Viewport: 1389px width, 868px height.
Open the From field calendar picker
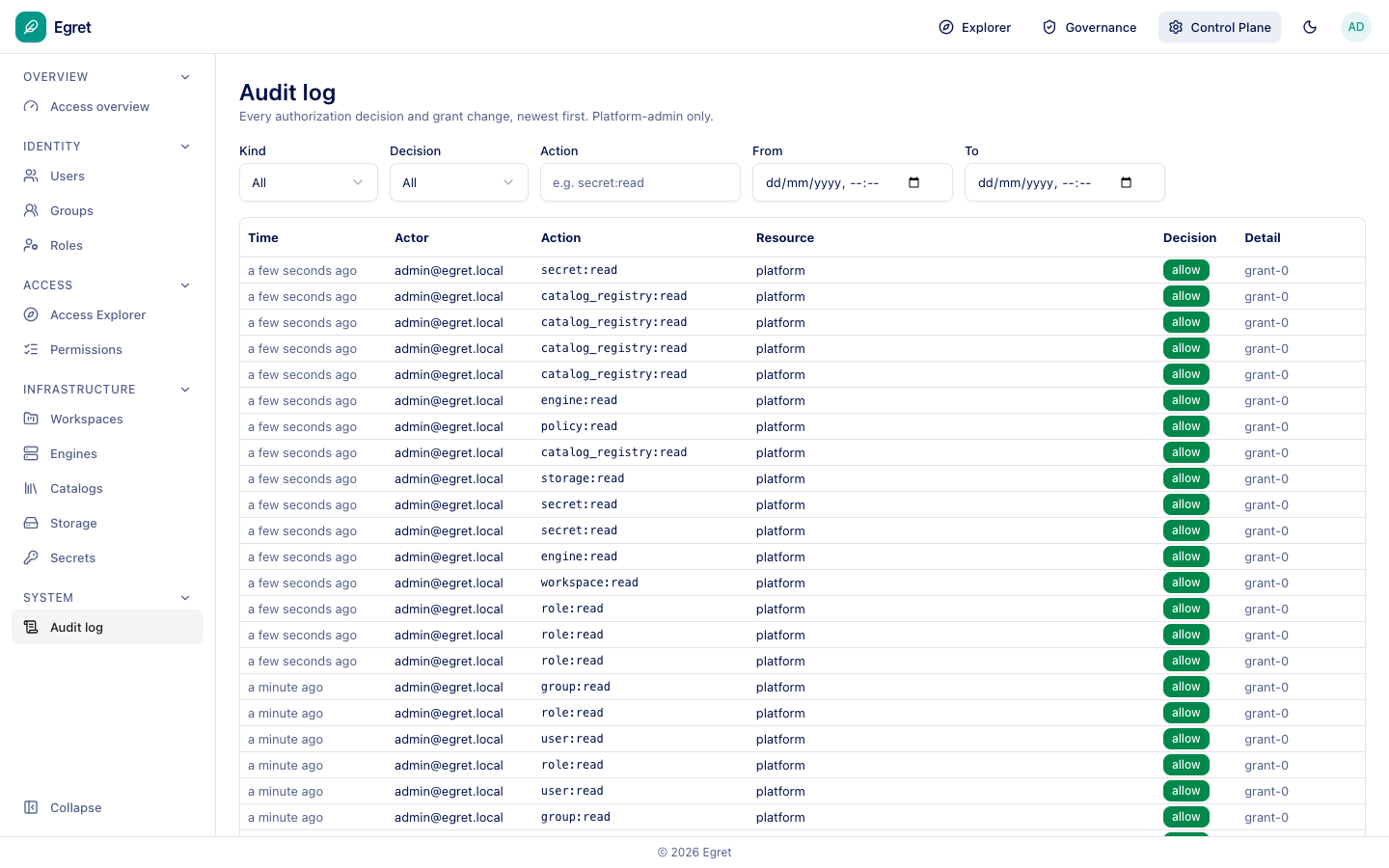point(914,182)
